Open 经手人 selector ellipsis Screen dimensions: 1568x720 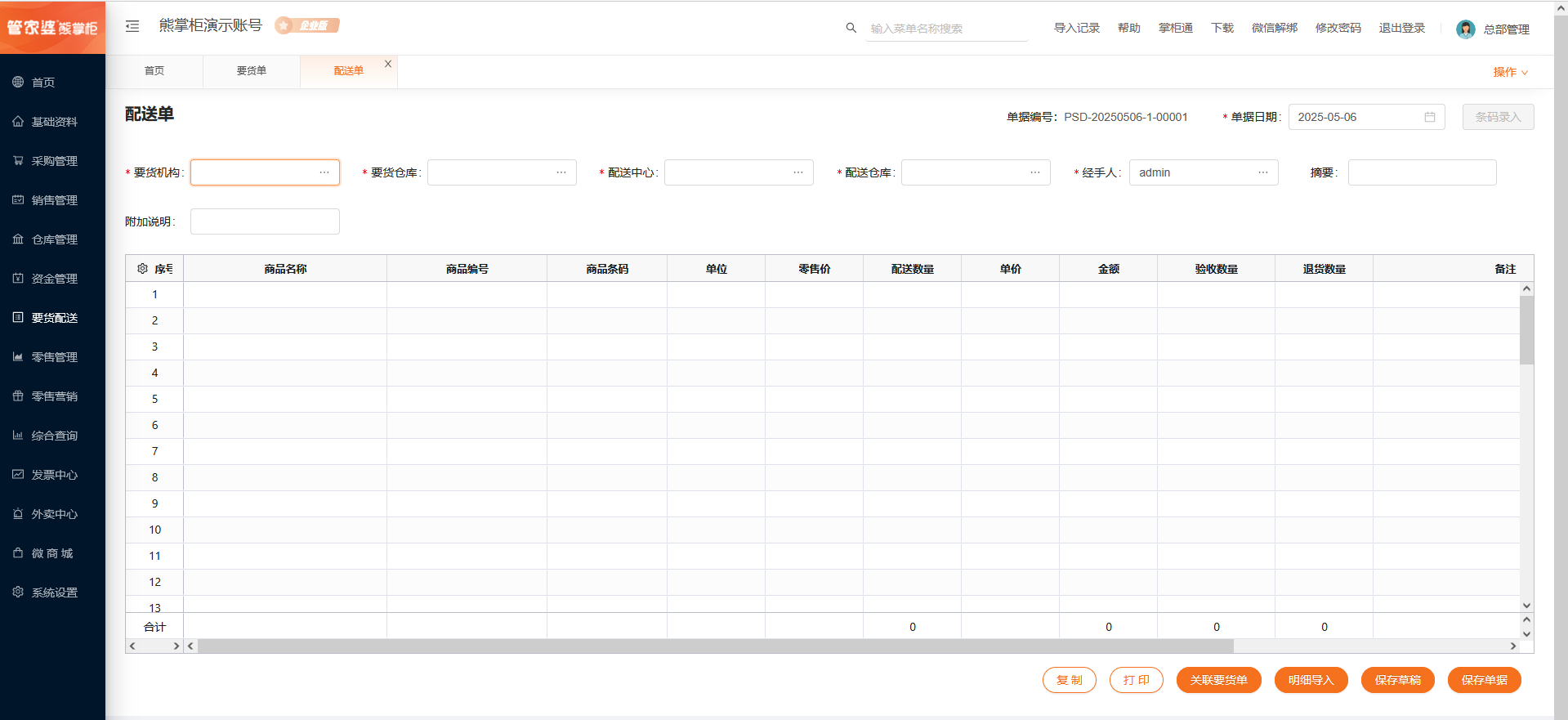pyautogui.click(x=1263, y=172)
